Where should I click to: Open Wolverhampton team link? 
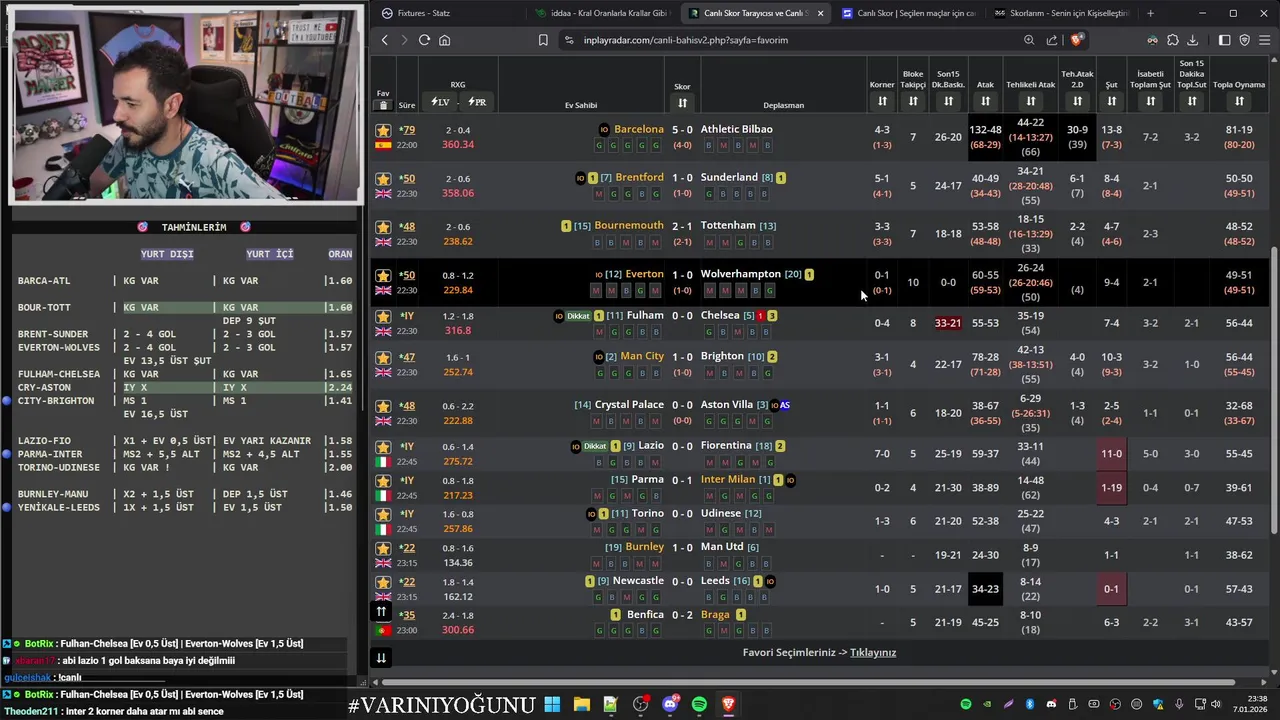click(740, 273)
